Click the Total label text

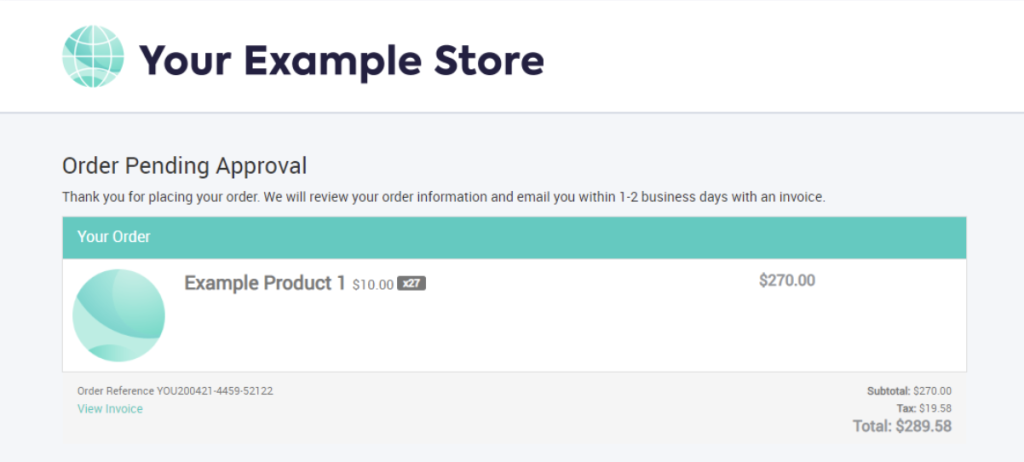(872, 426)
